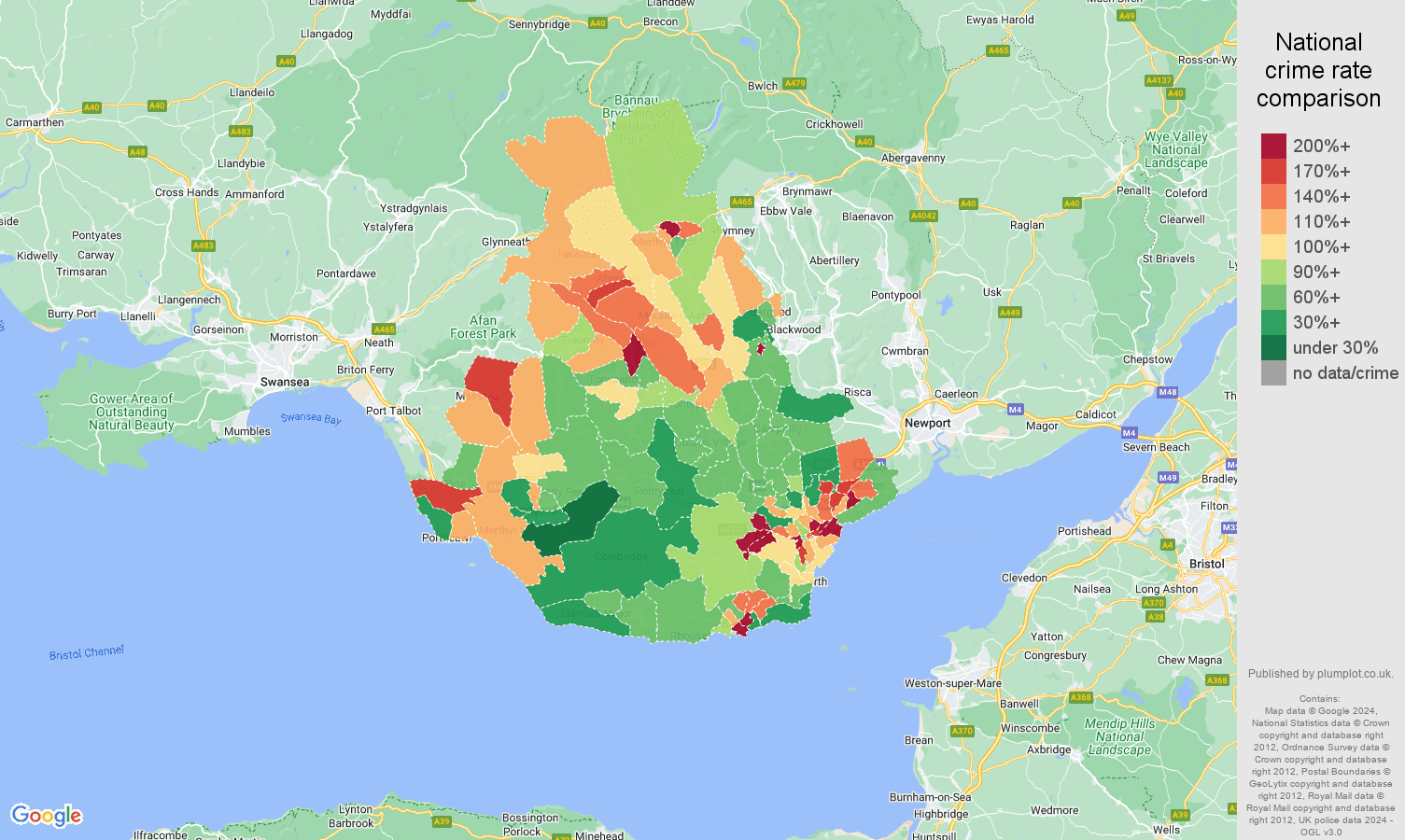Click the National crime rate comparison title
The width and height of the screenshot is (1405, 840).
1318,70
